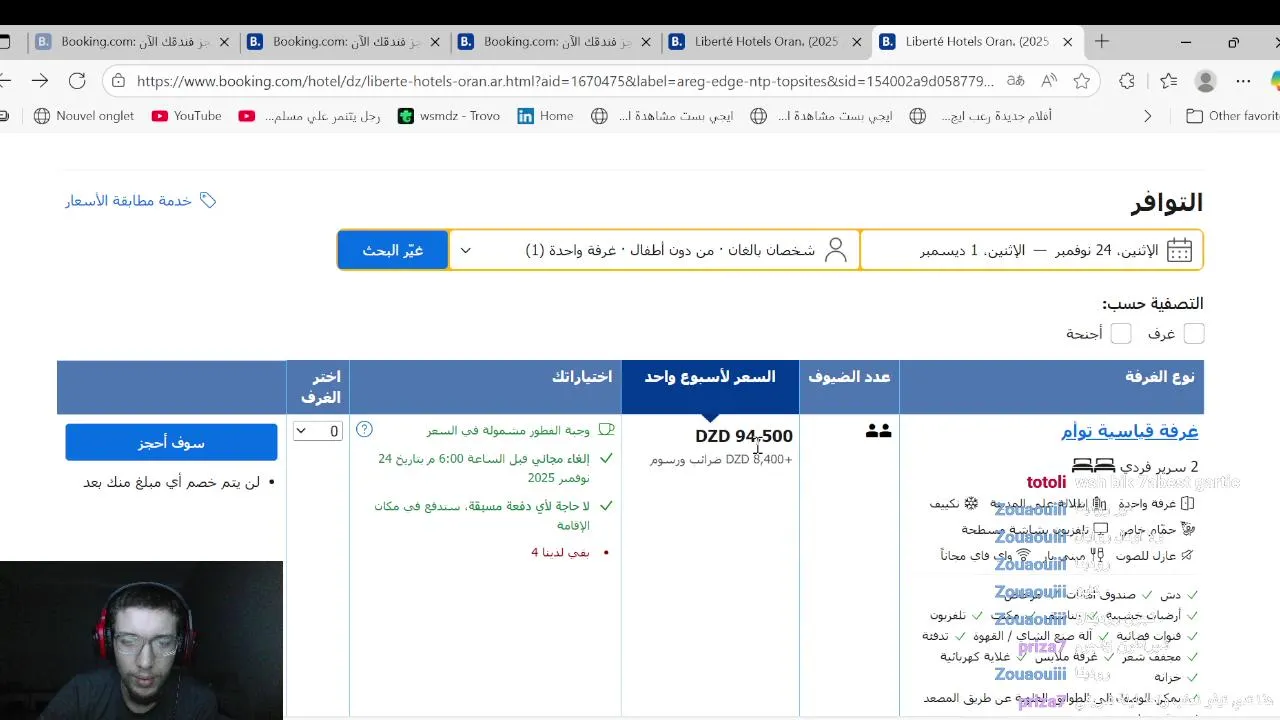
Task: Select the active Liberté Hotels Oran tab
Action: (977, 42)
